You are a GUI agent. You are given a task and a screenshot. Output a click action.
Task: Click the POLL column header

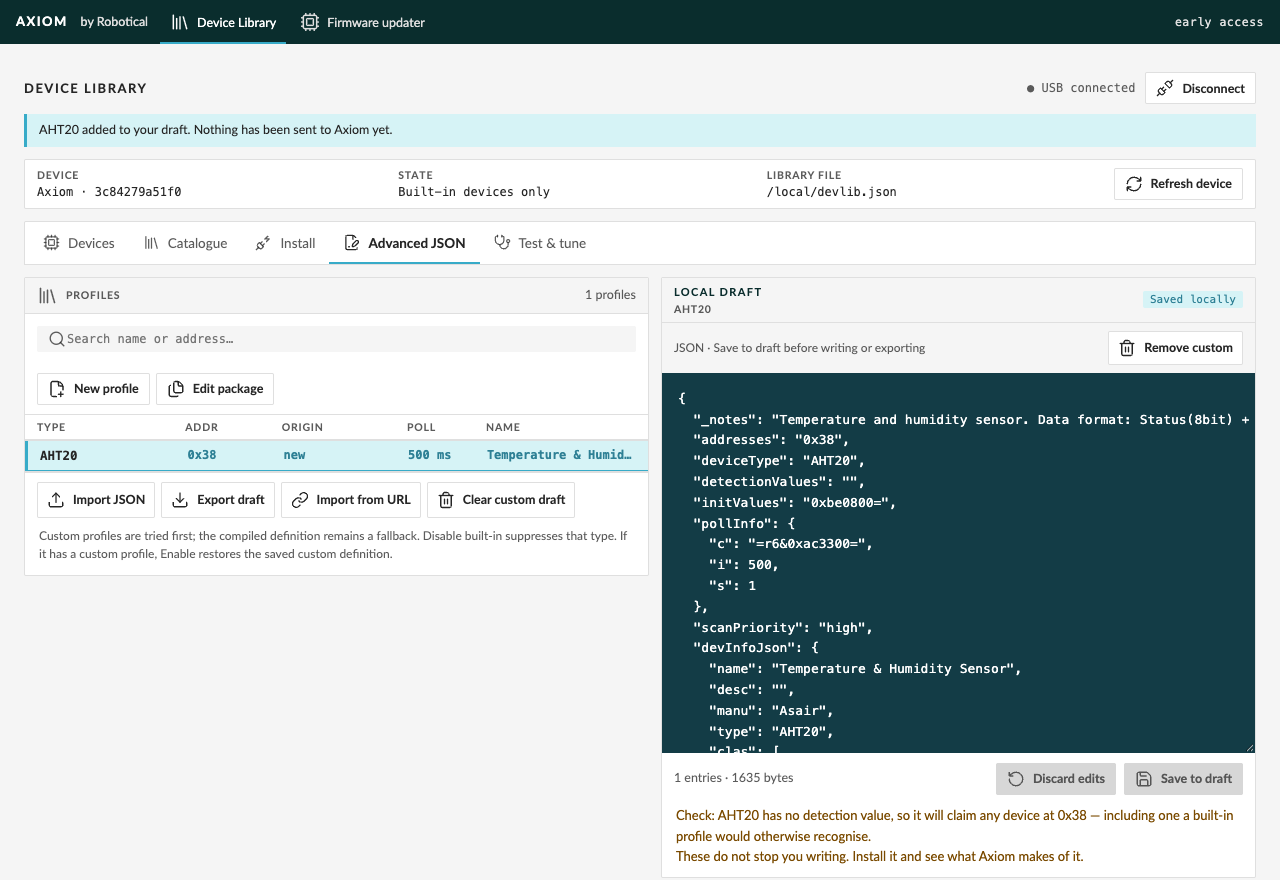pos(421,427)
